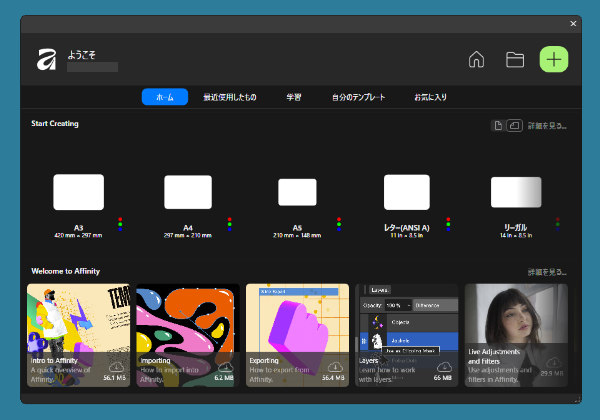Set landscape orientation page icon
600x420 pixels.
[515, 125]
